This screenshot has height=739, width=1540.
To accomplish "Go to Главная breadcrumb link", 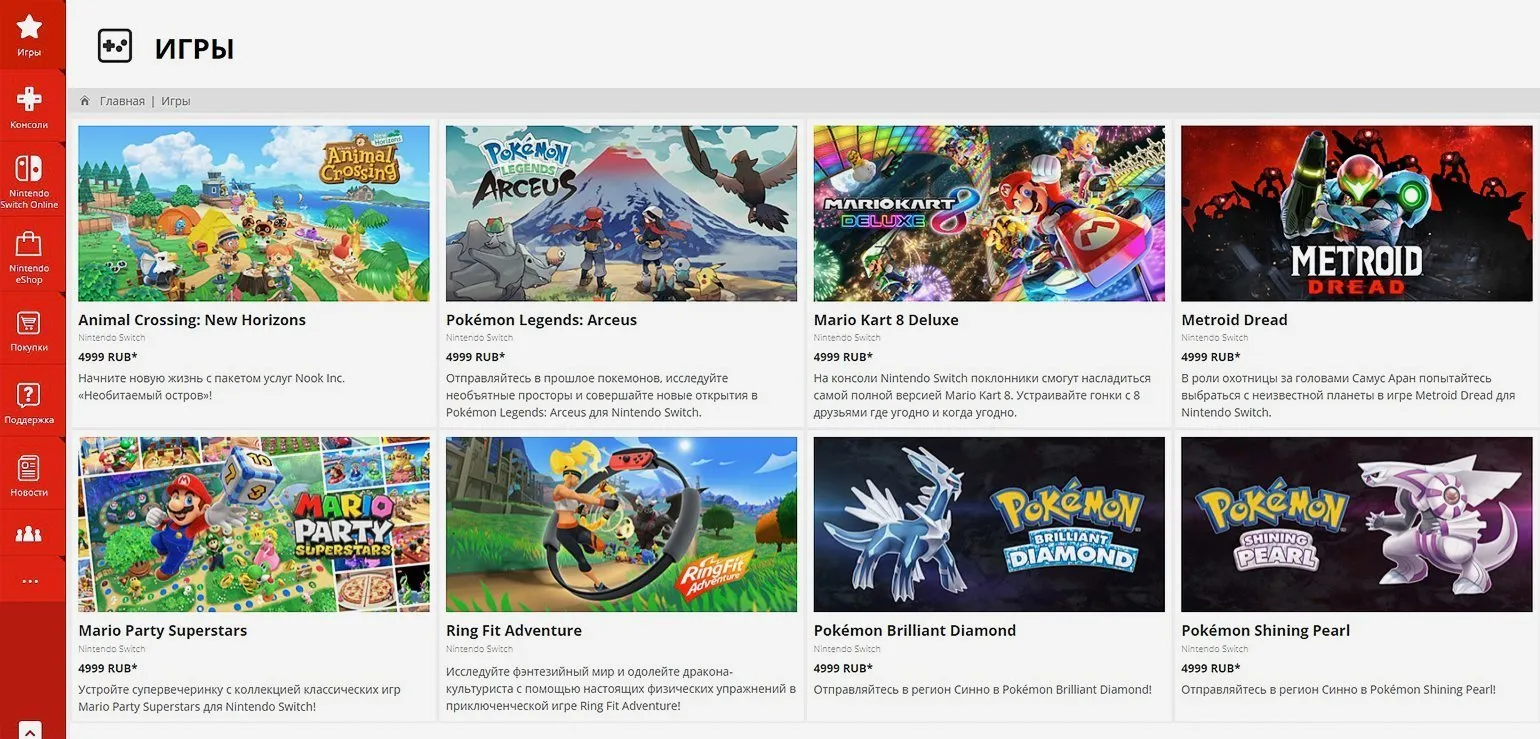I will pyautogui.click(x=122, y=101).
